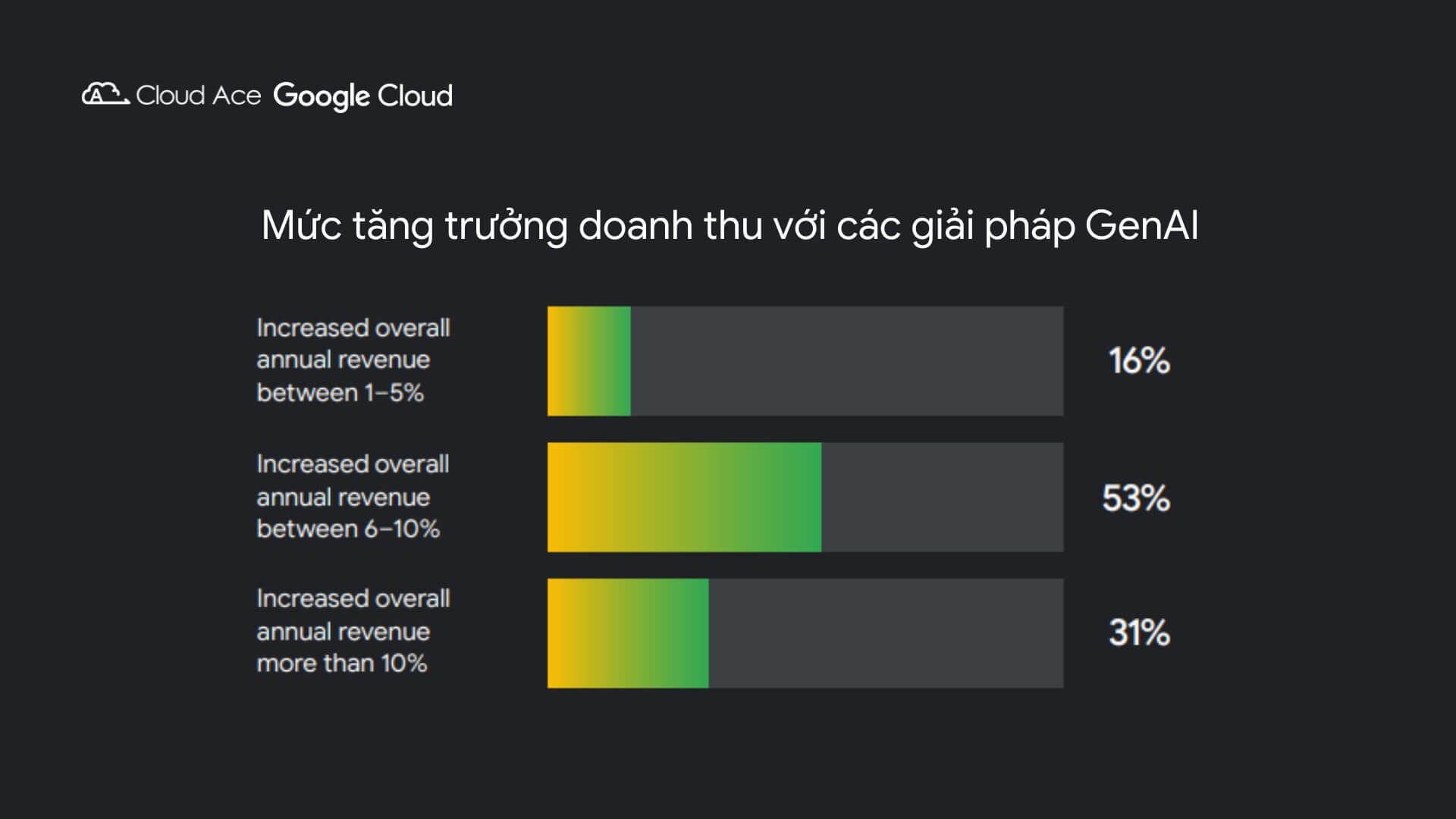Click the gray unfilled part of the 53% bar

942,497
